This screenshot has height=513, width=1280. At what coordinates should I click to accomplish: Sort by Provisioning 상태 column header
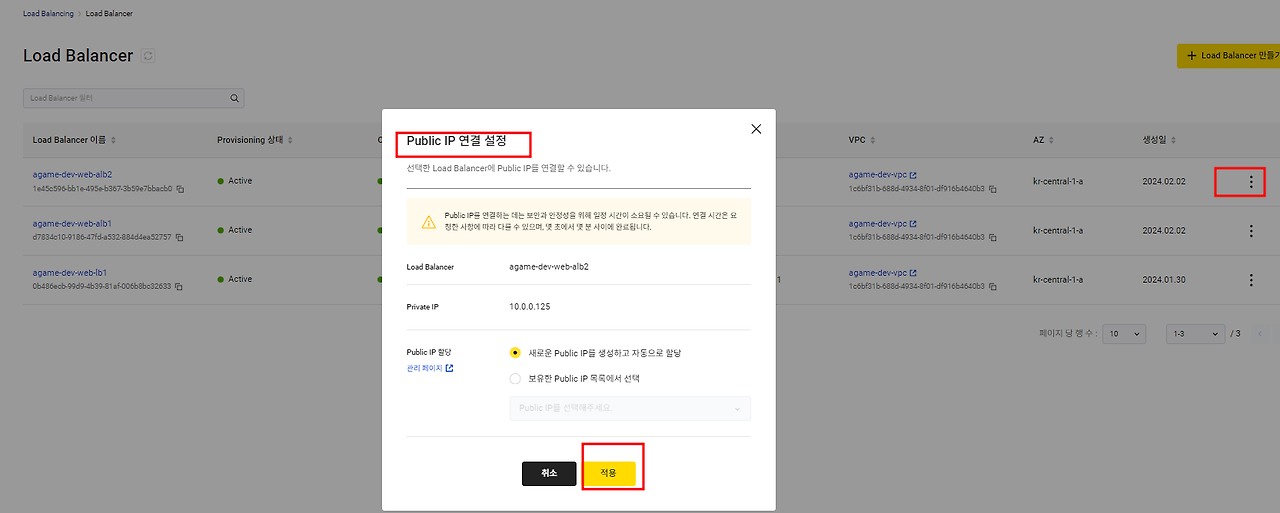coord(255,140)
